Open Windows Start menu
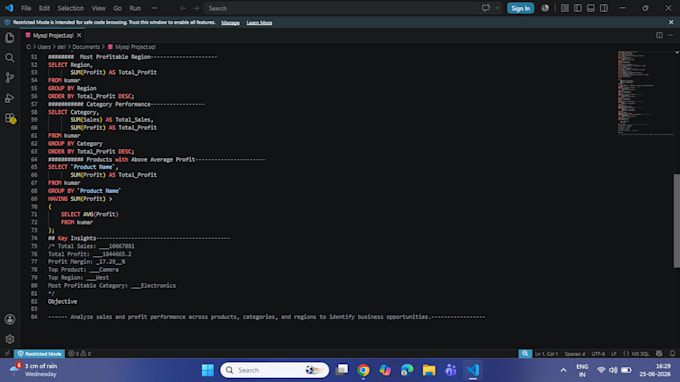 208,370
